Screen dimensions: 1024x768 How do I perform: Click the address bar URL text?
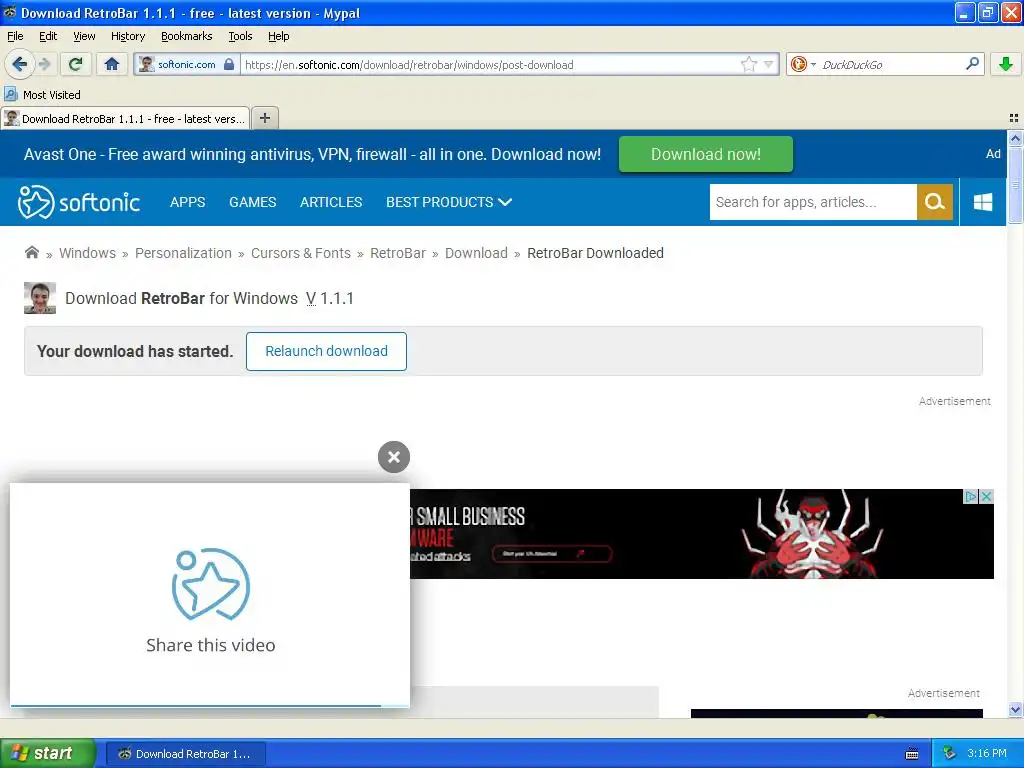click(x=409, y=65)
